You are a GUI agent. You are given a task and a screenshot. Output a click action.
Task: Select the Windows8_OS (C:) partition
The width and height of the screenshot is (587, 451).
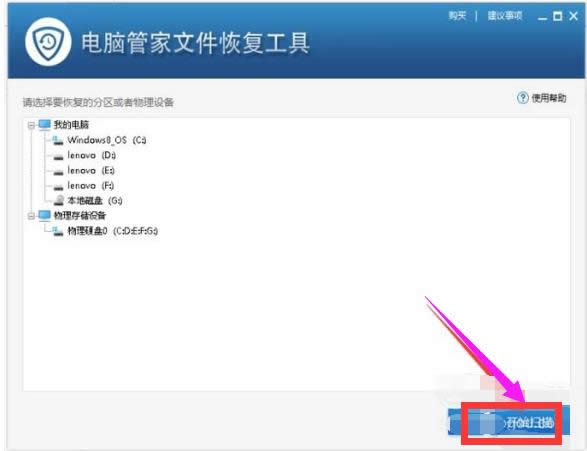click(x=107, y=140)
